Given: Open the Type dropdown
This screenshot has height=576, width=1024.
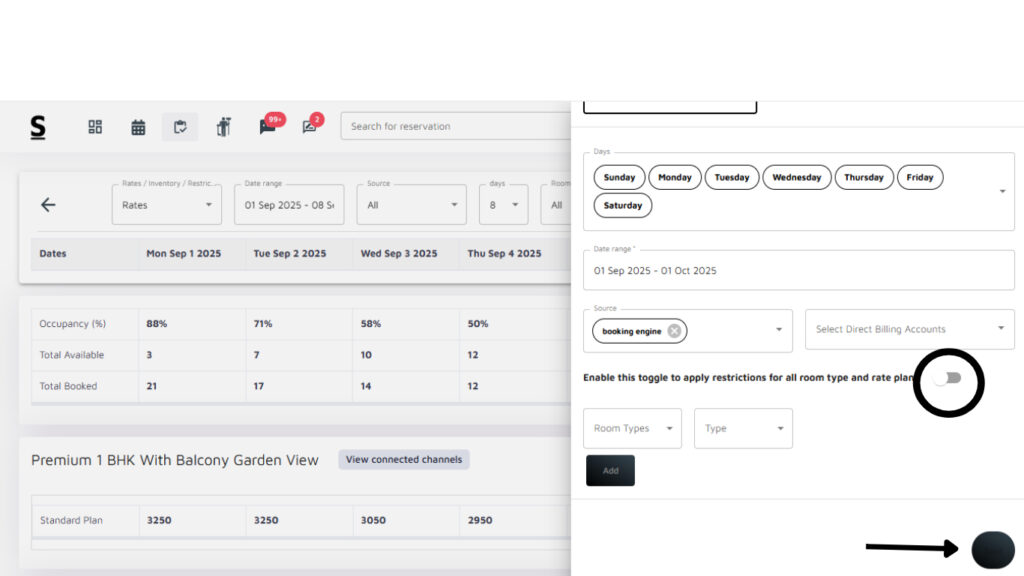Looking at the screenshot, I should coord(743,428).
